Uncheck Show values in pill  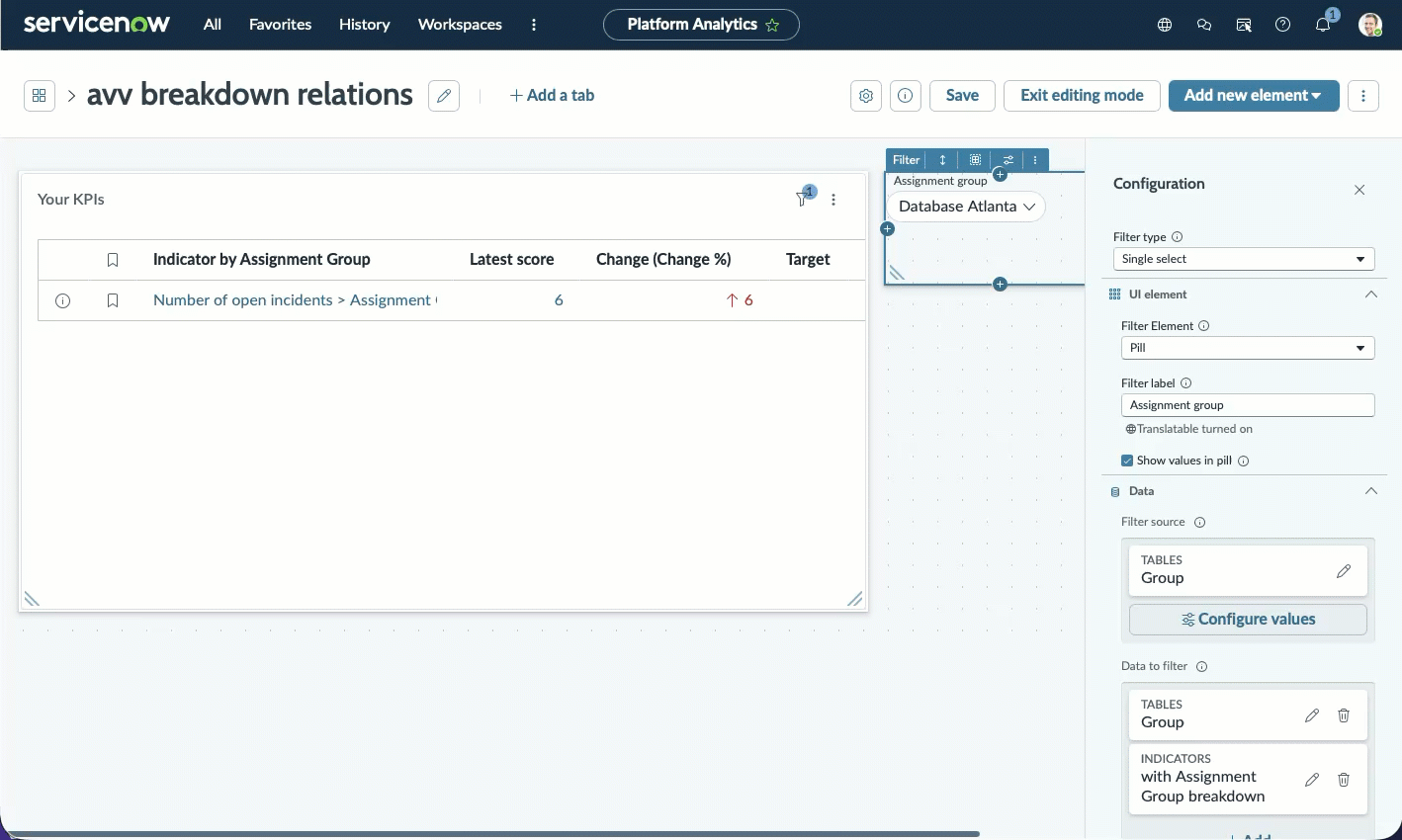tap(1127, 461)
